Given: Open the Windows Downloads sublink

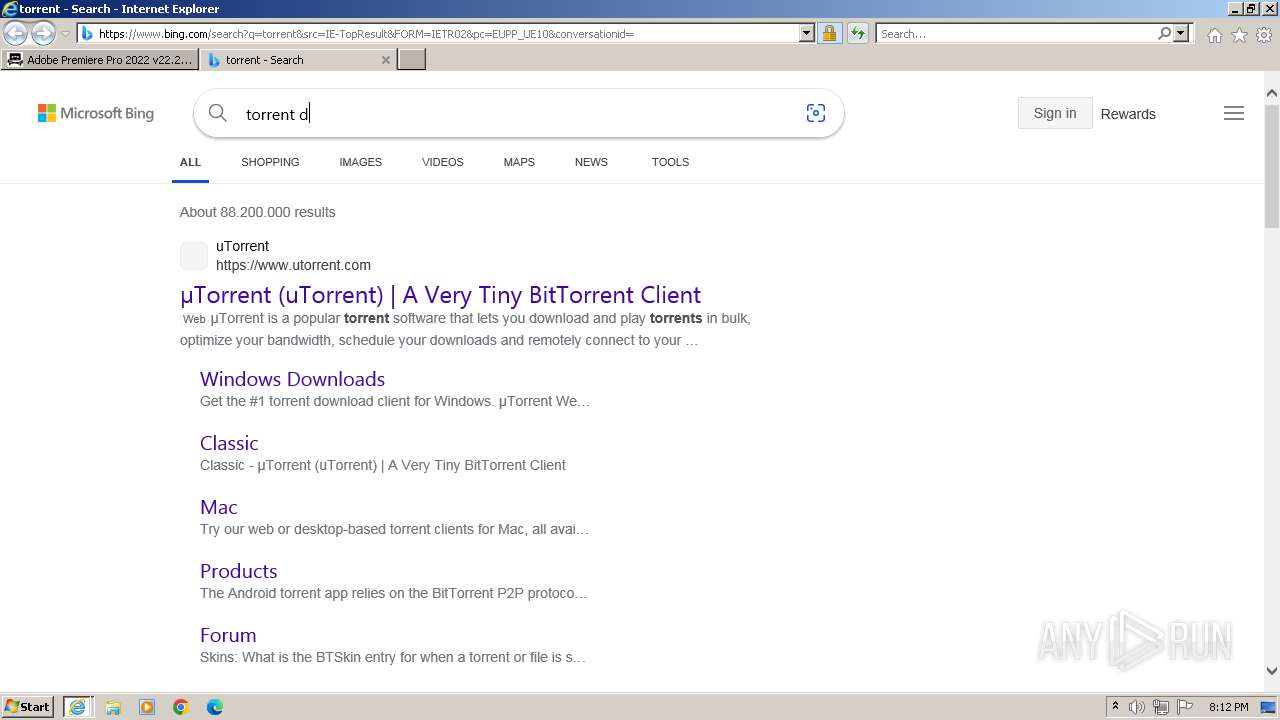Looking at the screenshot, I should click(292, 379).
